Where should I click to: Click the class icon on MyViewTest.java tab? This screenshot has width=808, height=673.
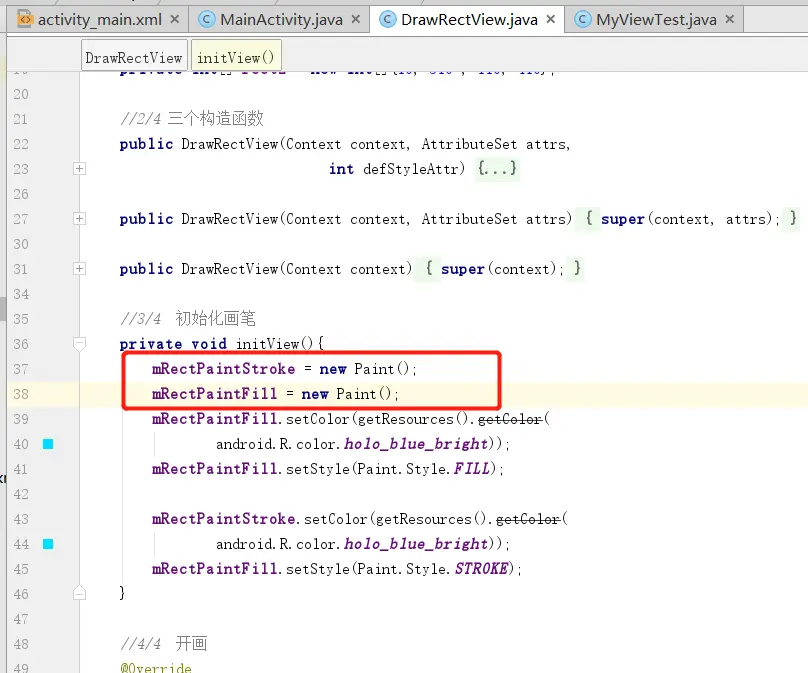(x=582, y=20)
